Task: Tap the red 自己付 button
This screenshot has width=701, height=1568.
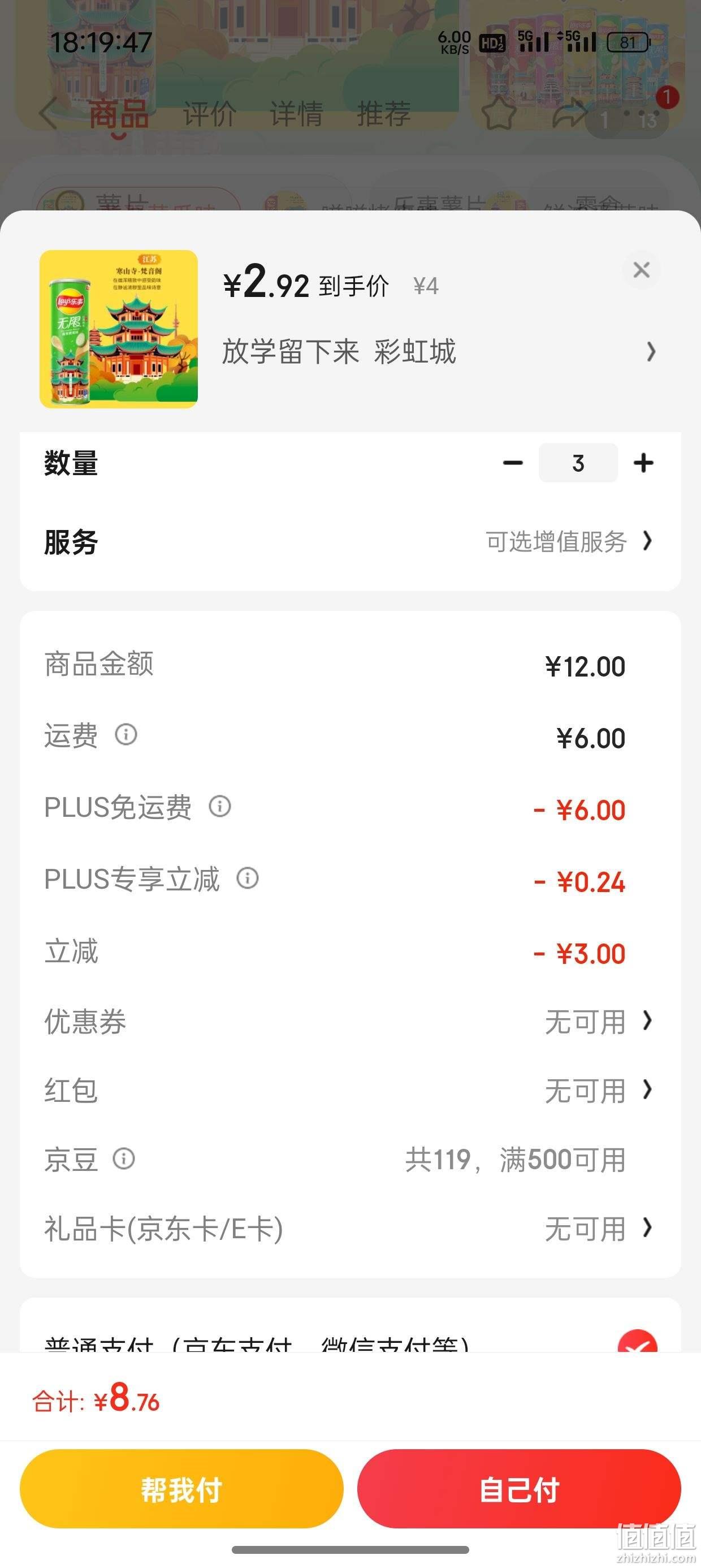Action: tap(519, 1489)
